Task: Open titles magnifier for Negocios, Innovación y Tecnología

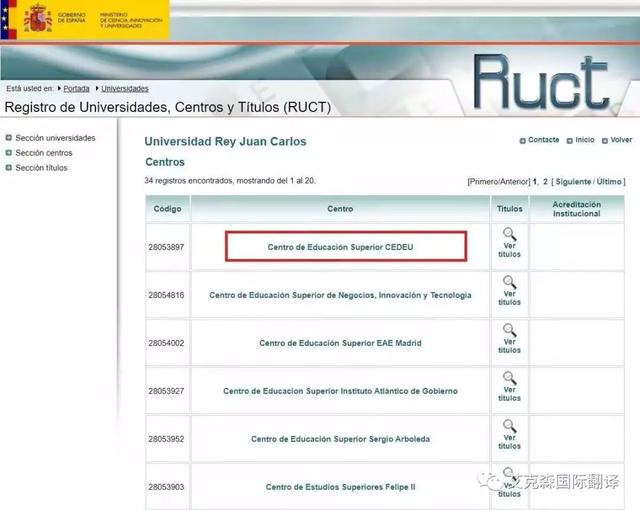Action: coord(509,282)
